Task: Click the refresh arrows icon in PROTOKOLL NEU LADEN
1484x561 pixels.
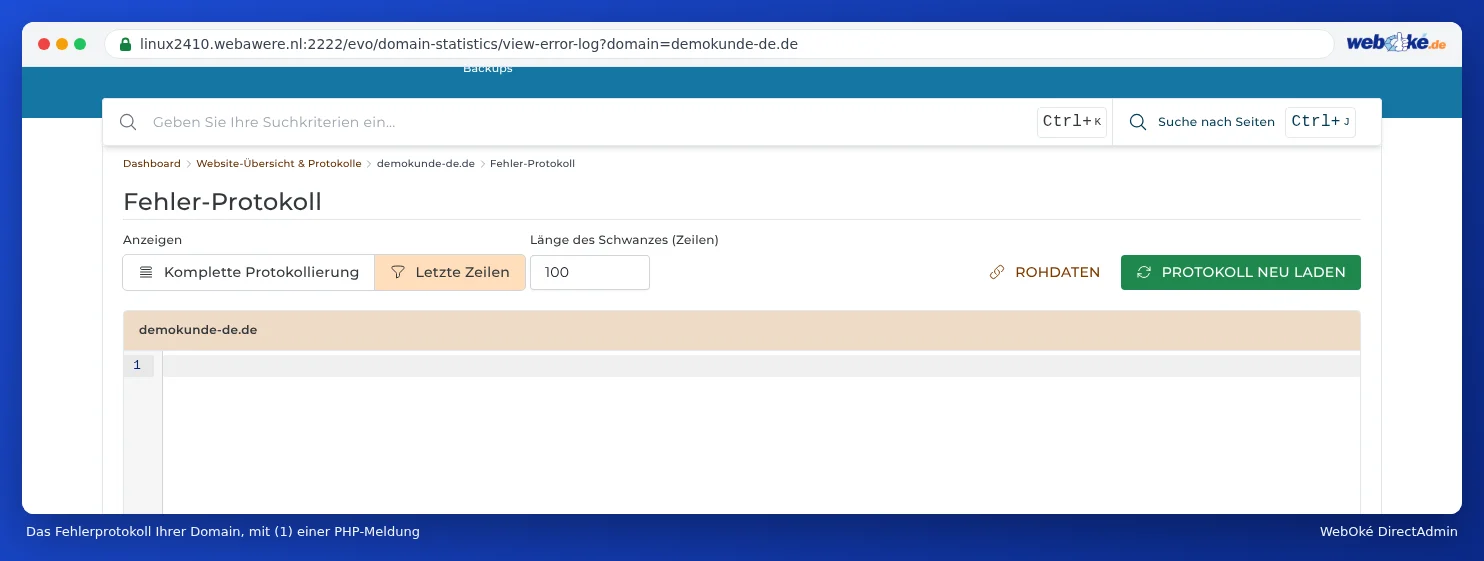Action: coord(1145,272)
